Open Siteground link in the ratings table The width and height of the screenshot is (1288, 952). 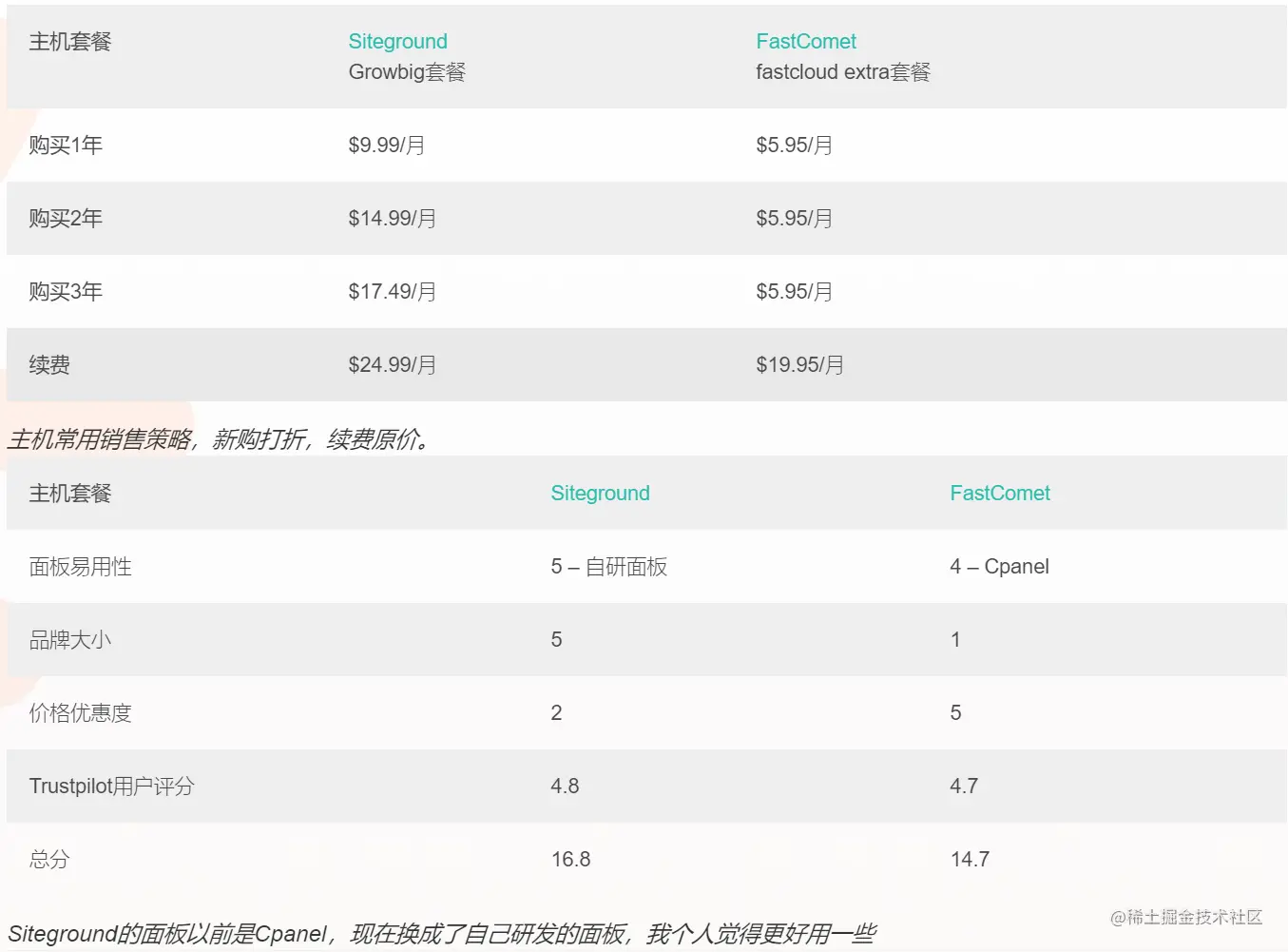coord(600,494)
